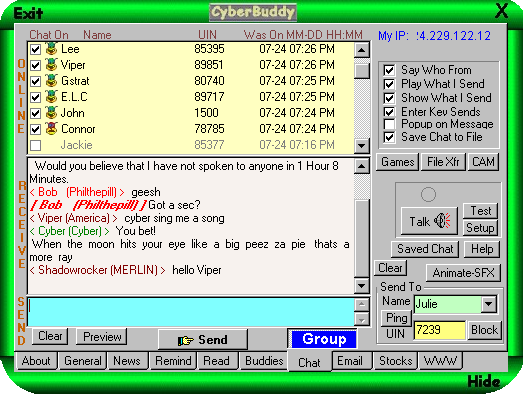The width and height of the screenshot is (523, 394).
Task: Toggle the Enter Key Sends option
Action: pos(389,112)
